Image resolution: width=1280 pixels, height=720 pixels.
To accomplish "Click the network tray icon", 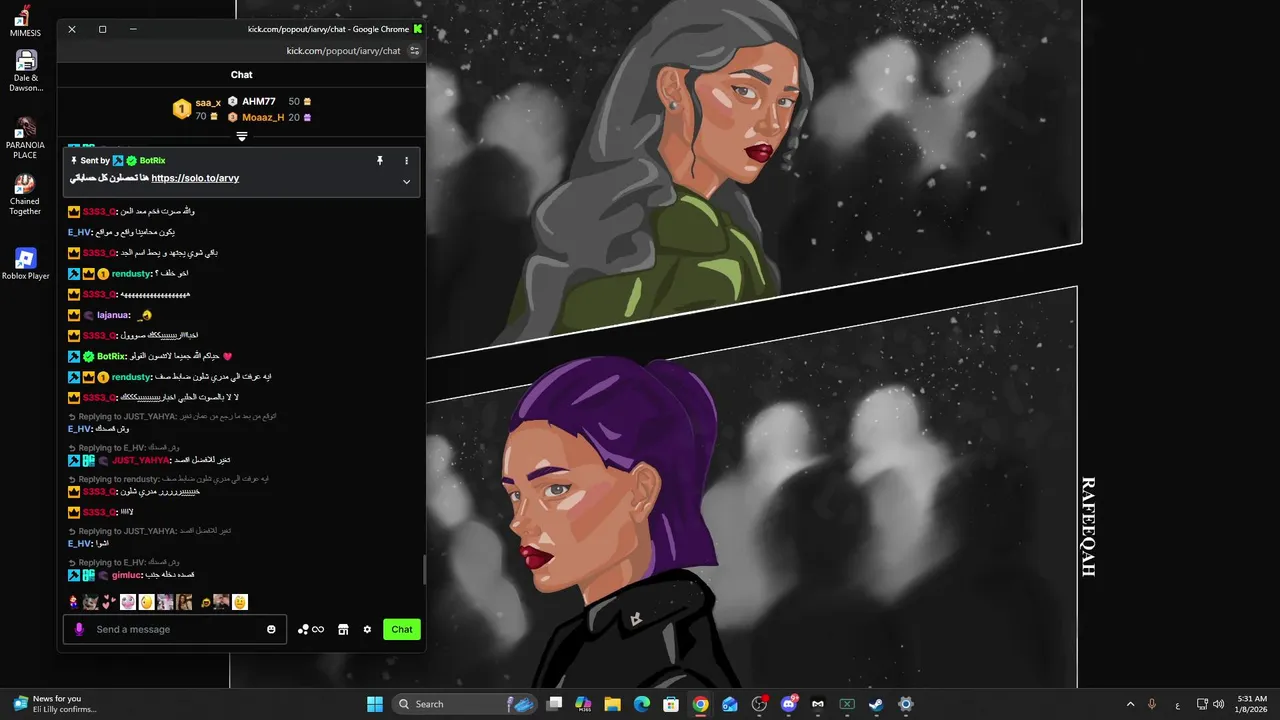I will (x=1203, y=704).
